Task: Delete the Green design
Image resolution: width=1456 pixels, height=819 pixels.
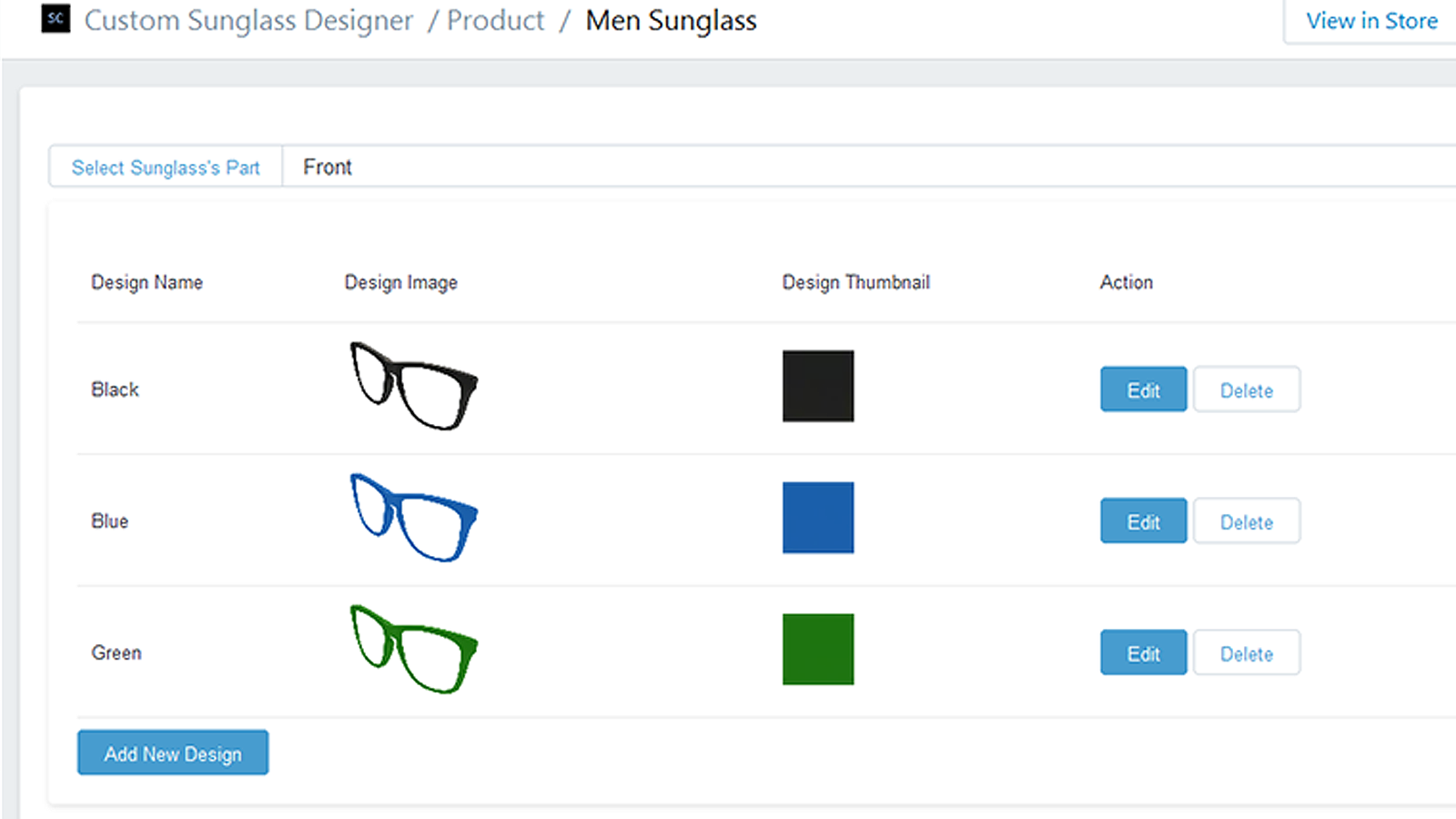Action: 1247,652
